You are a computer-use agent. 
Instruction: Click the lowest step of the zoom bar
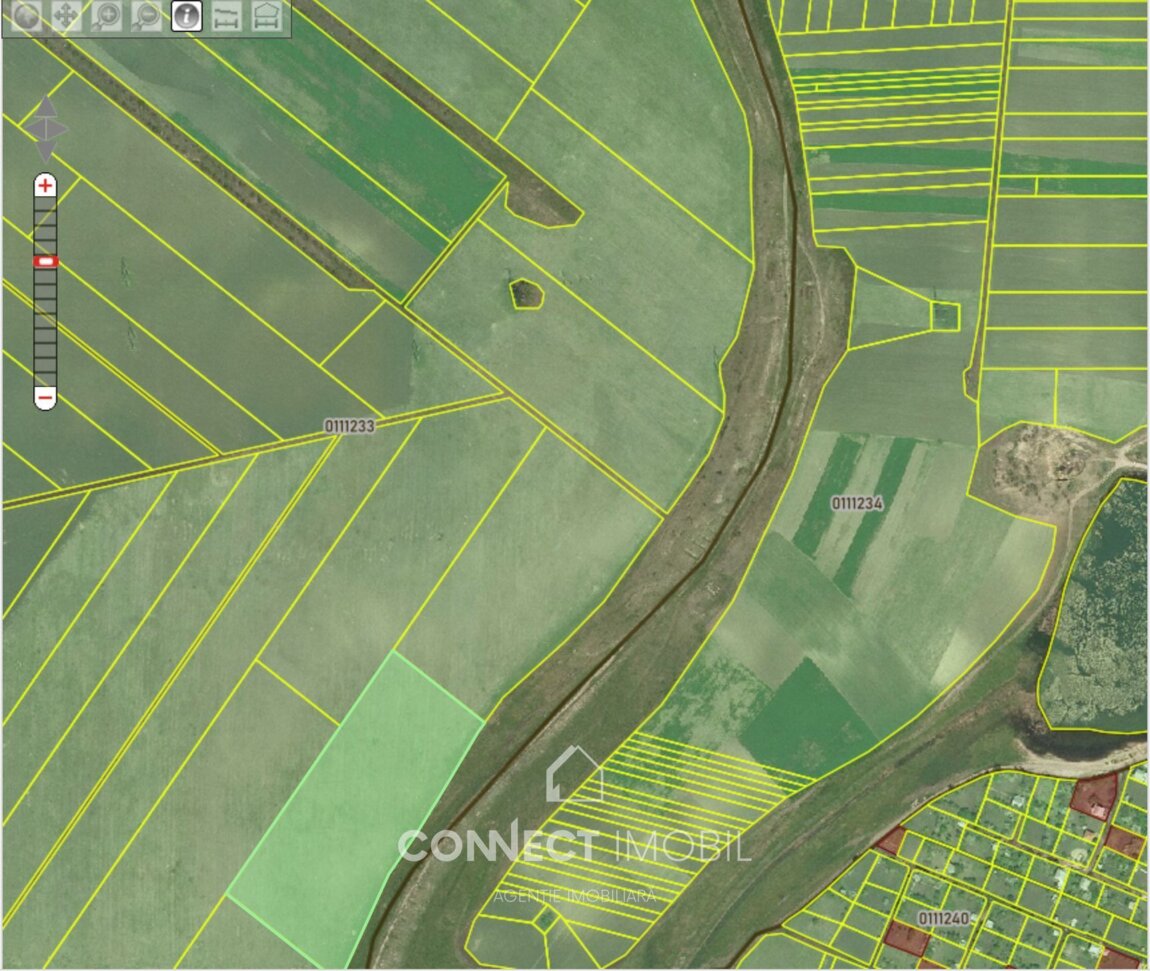[x=45, y=378]
